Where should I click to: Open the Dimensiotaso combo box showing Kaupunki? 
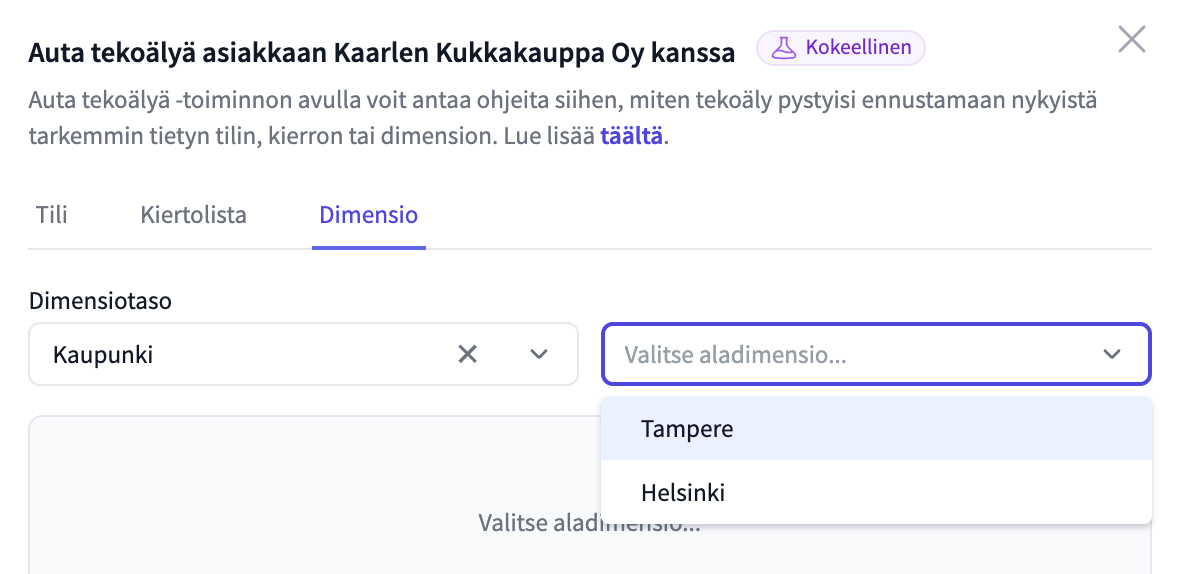click(x=250, y=354)
